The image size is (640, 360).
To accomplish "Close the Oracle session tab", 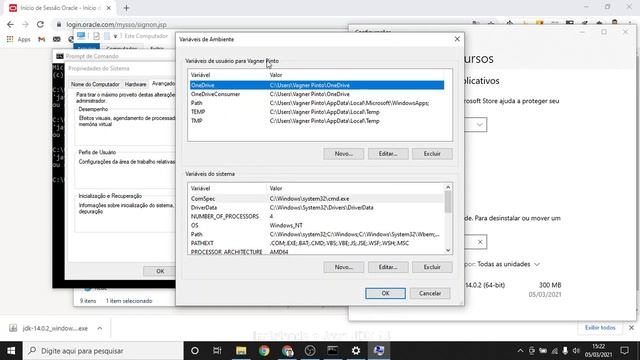I will tap(109, 8).
